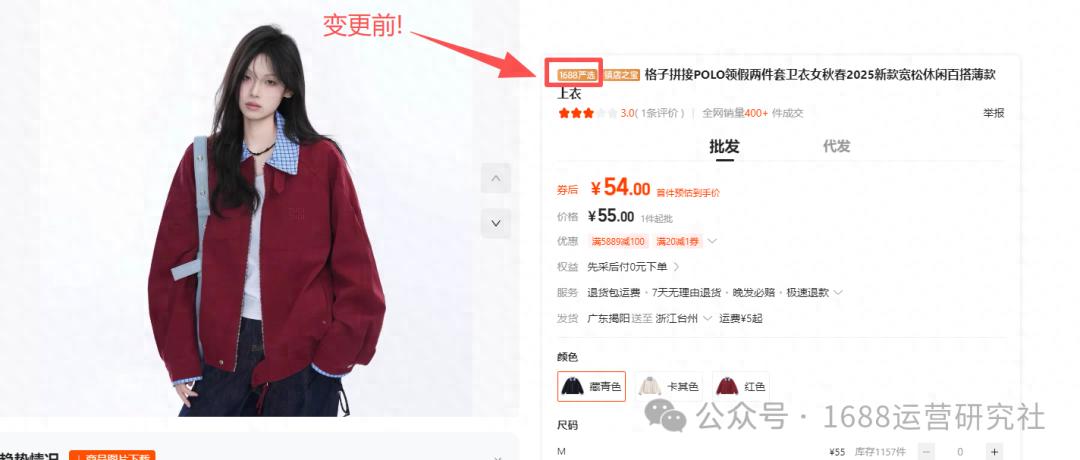This screenshot has height=460, width=1080.
Task: Switch to the 批发 tab
Action: pos(724,147)
